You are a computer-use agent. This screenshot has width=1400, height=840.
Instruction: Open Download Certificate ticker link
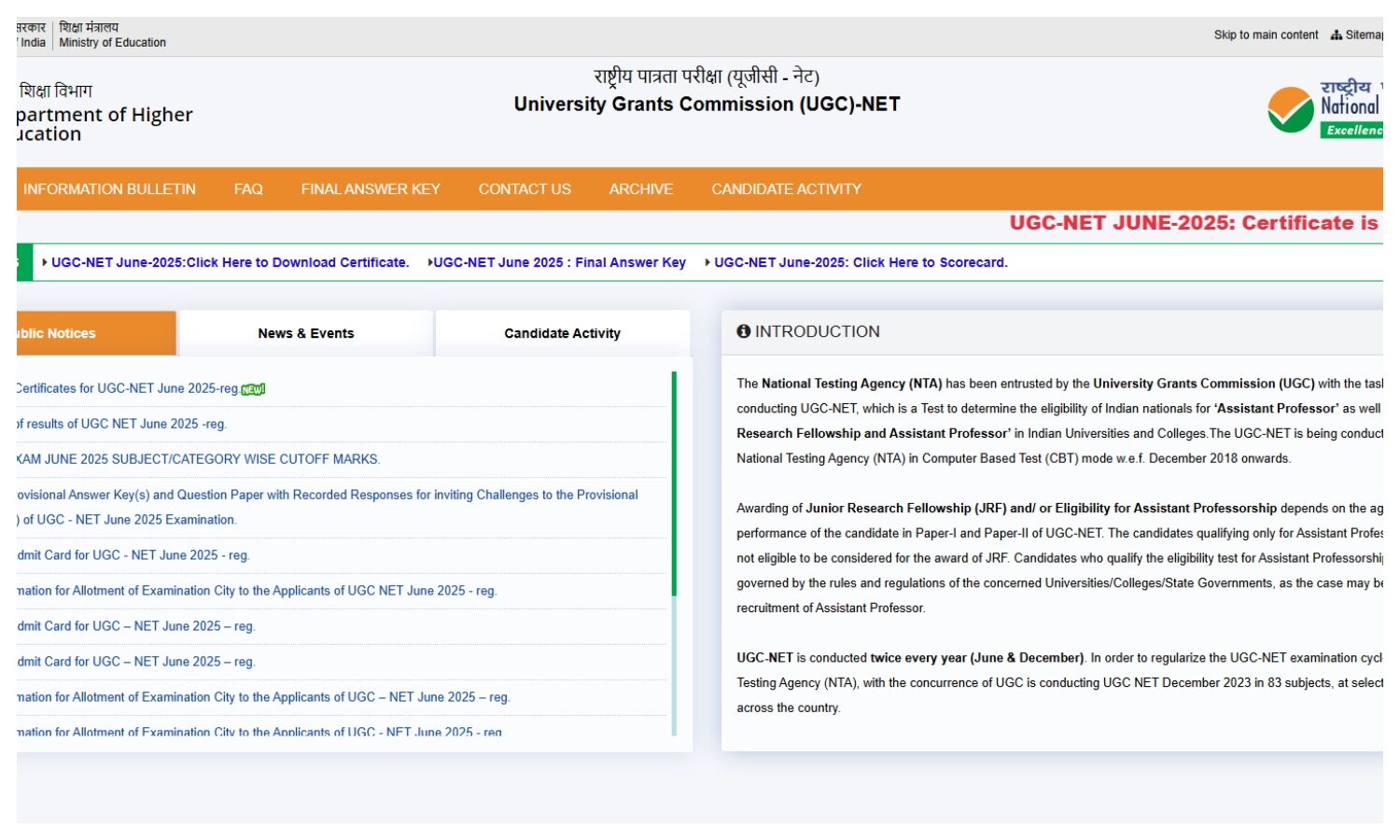coord(230,263)
